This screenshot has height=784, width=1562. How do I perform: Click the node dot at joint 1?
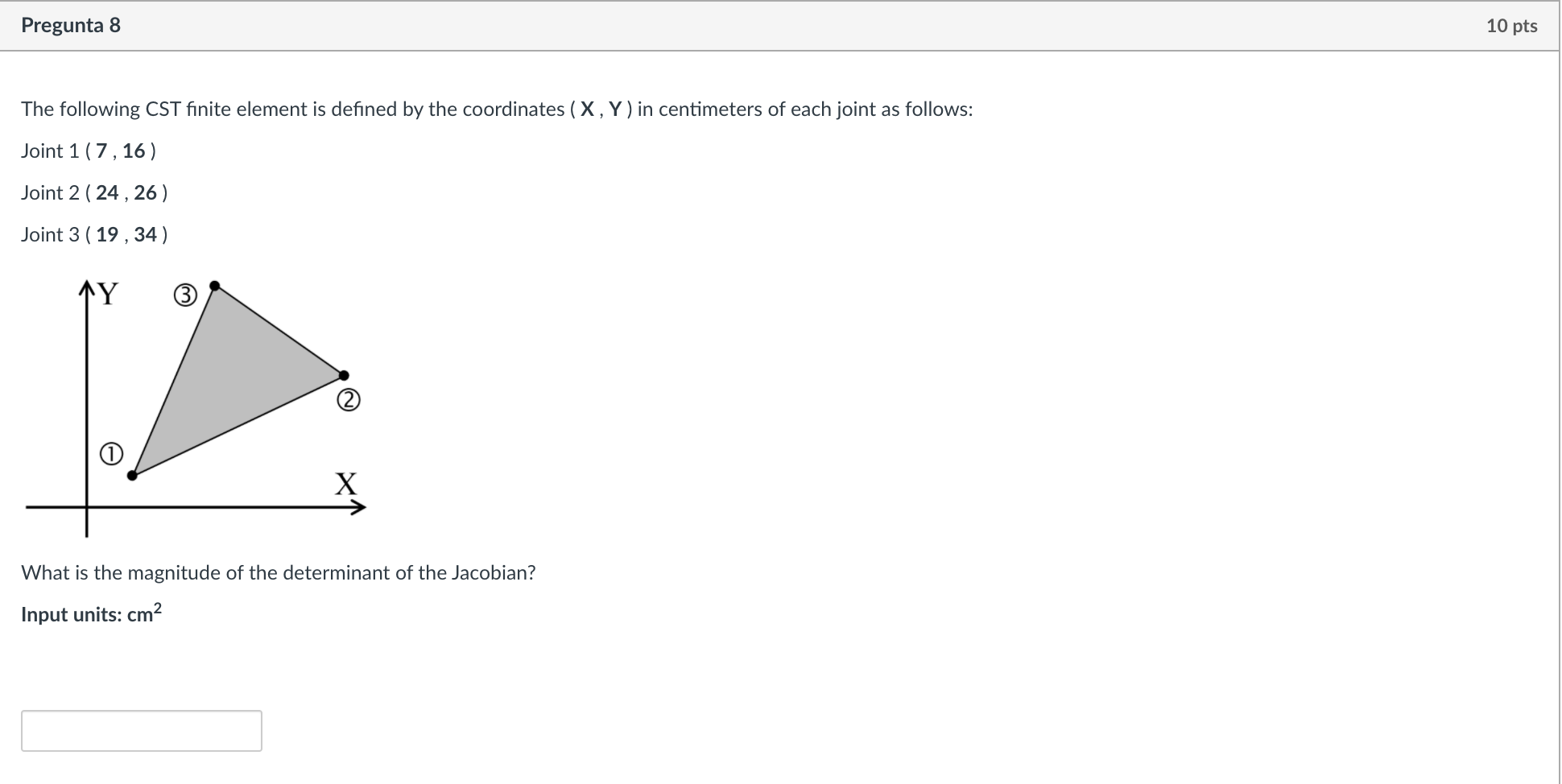[x=133, y=474]
